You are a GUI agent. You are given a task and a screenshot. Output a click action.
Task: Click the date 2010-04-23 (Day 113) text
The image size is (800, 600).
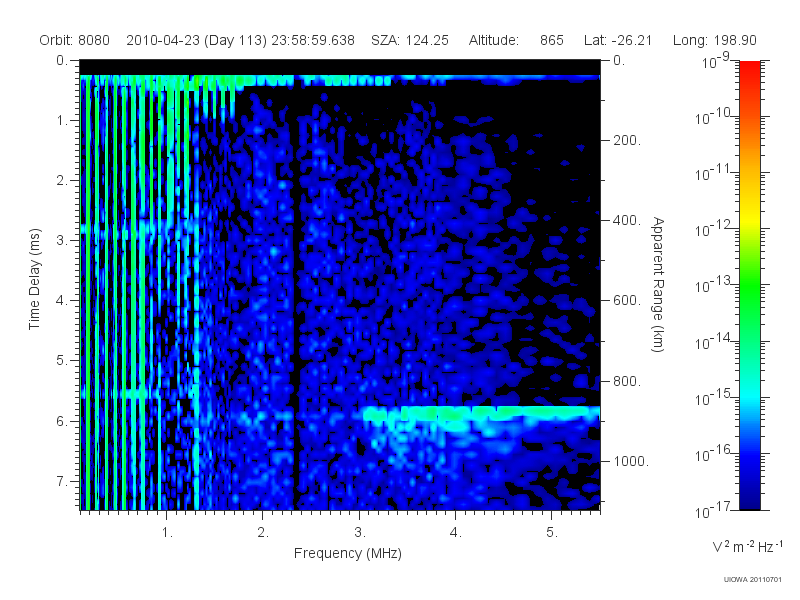pos(196,40)
